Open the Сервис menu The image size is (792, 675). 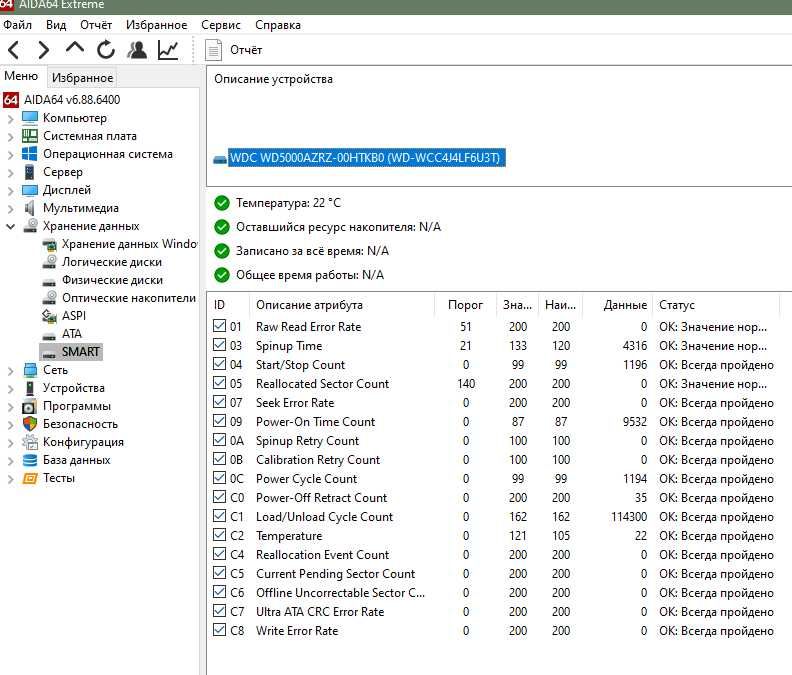(221, 25)
